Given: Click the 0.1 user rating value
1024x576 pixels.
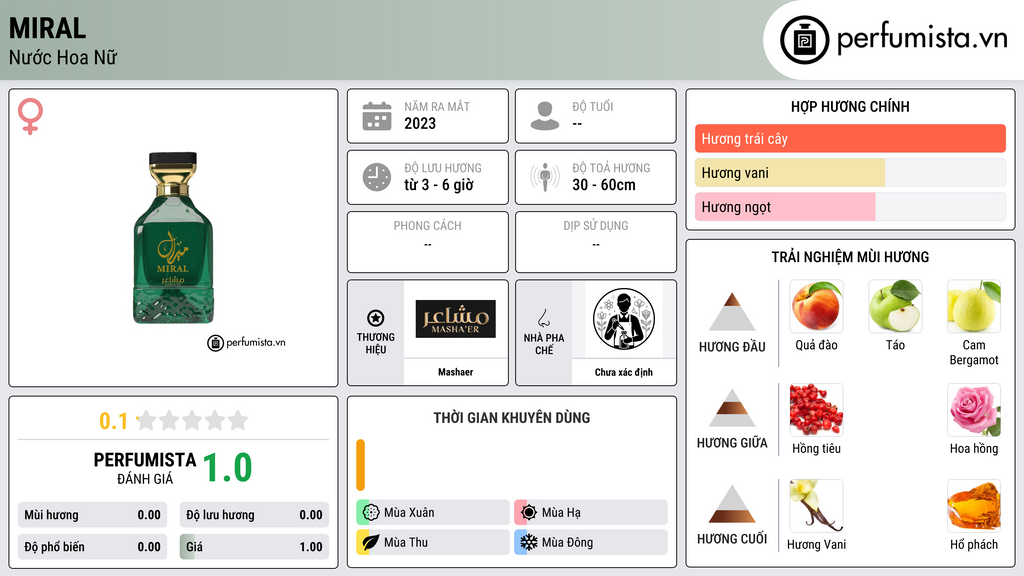Looking at the screenshot, I should 113,421.
